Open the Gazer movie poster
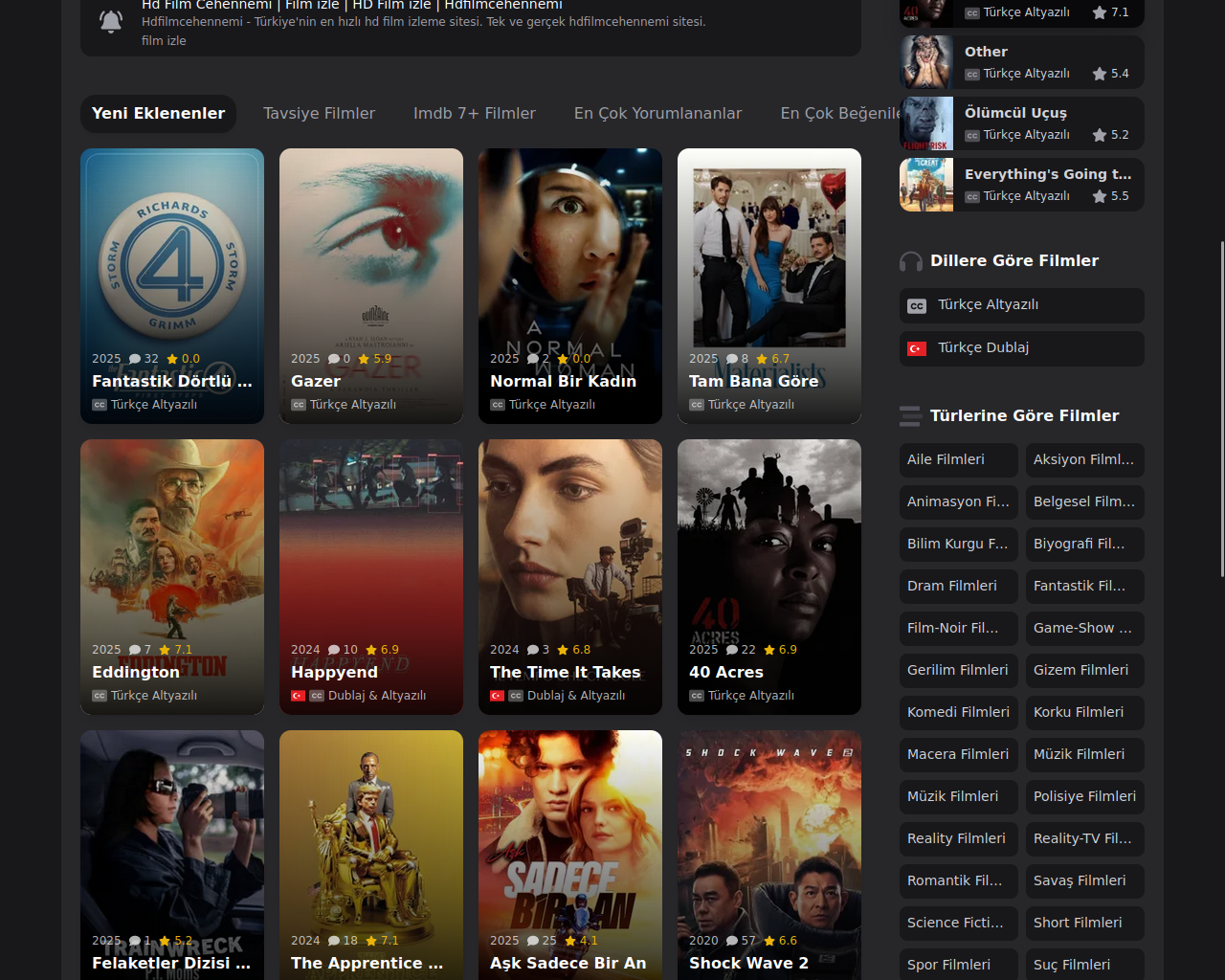The width and height of the screenshot is (1225, 980). pos(371,286)
